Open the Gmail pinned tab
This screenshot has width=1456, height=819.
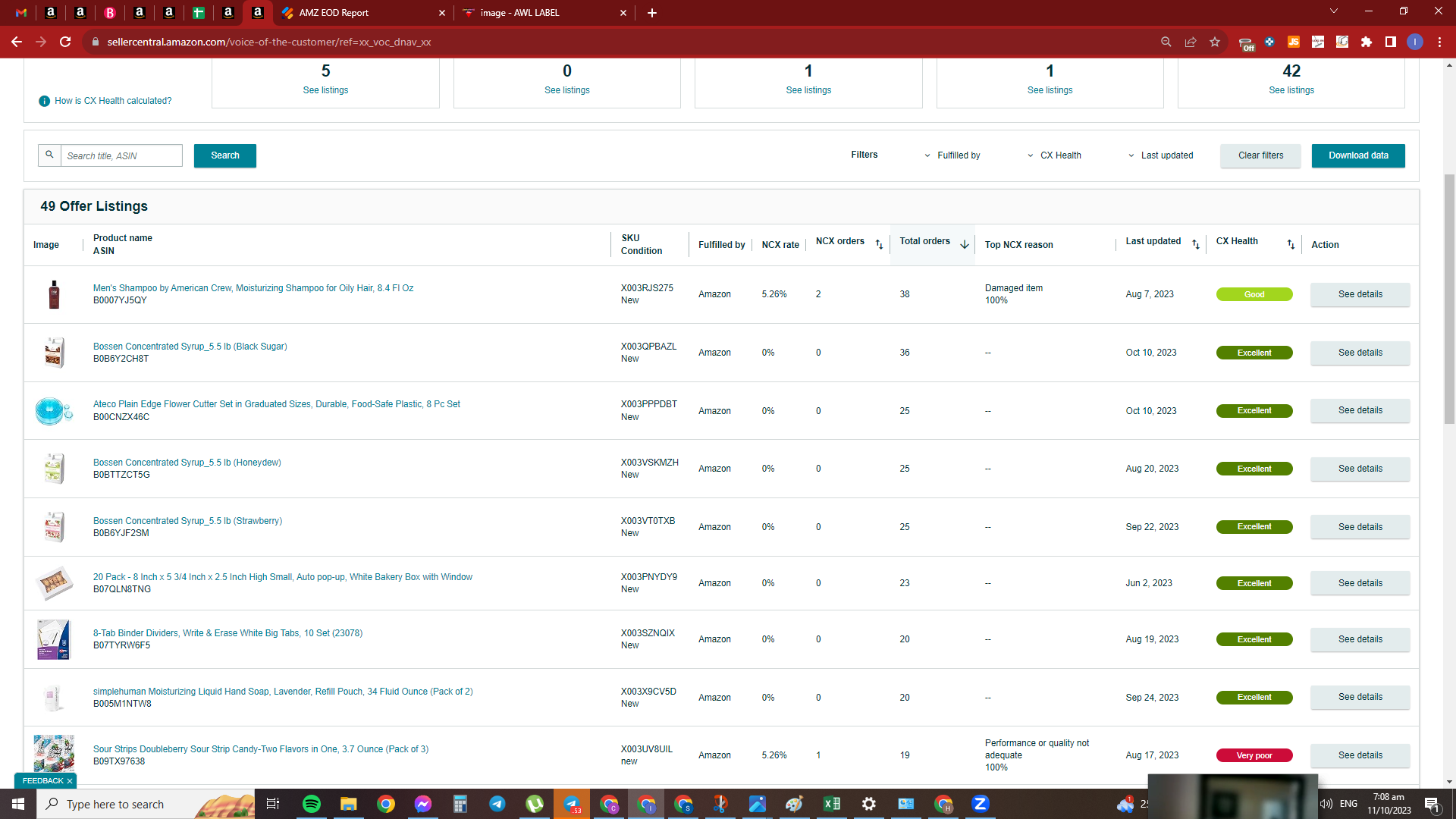click(x=21, y=12)
